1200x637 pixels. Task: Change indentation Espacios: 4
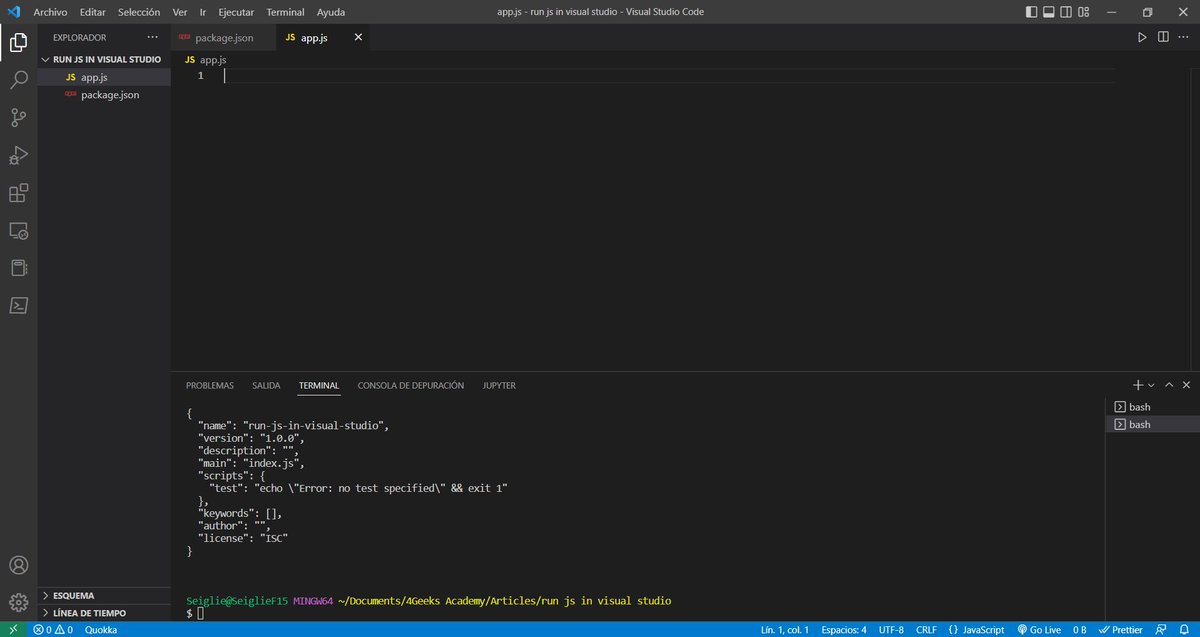point(843,630)
